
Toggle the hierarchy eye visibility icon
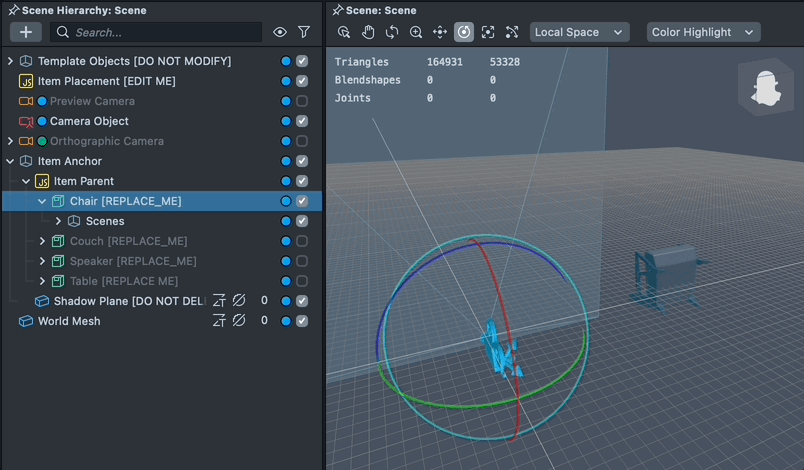(280, 32)
